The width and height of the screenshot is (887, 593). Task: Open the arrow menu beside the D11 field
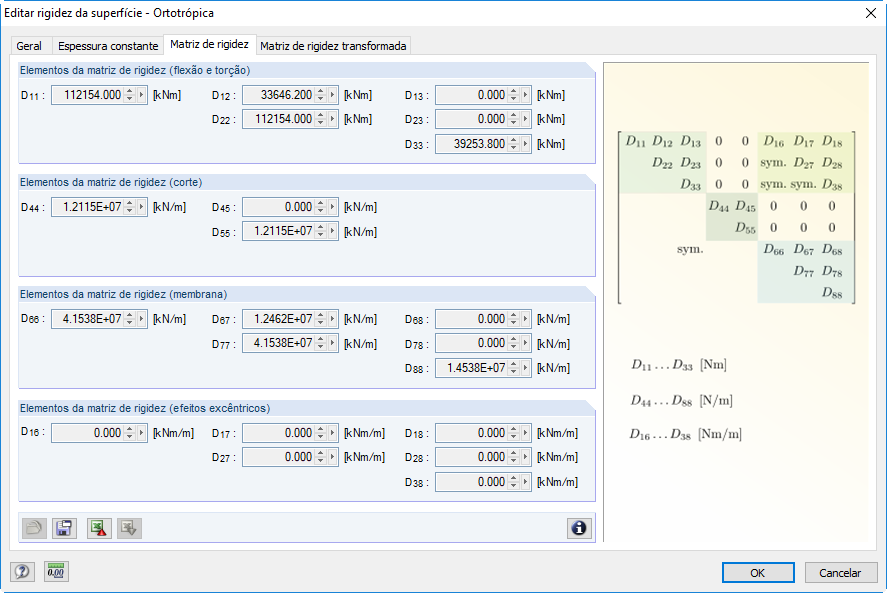(141, 95)
